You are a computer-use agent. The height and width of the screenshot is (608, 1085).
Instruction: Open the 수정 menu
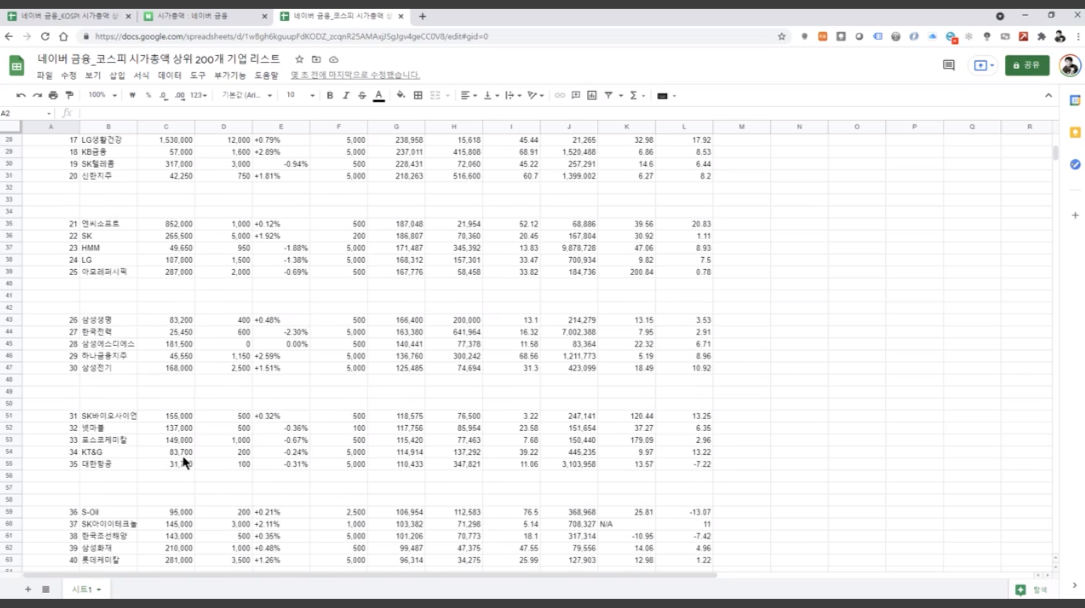(x=69, y=75)
